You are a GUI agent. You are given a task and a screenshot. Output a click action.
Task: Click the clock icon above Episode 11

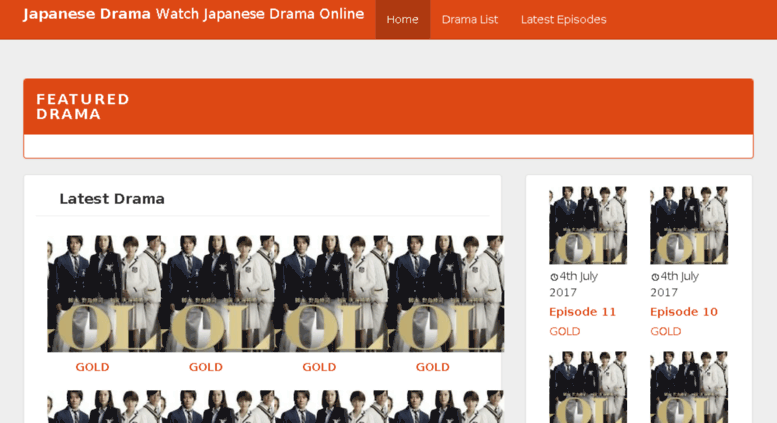coord(554,277)
